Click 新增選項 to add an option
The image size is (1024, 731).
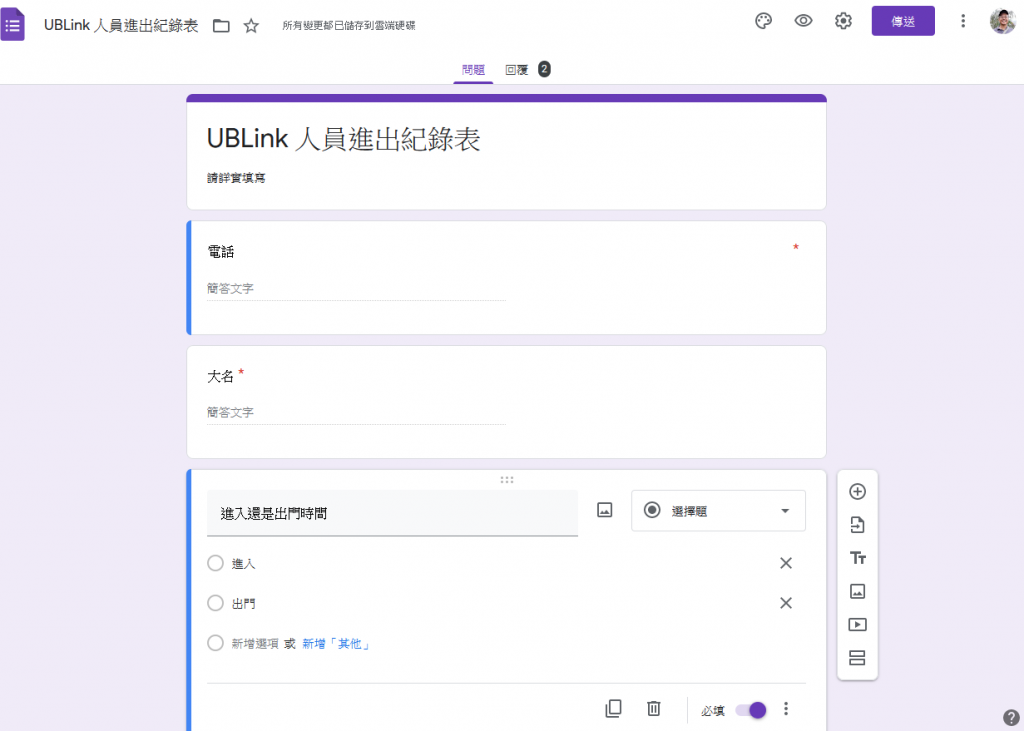click(255, 643)
